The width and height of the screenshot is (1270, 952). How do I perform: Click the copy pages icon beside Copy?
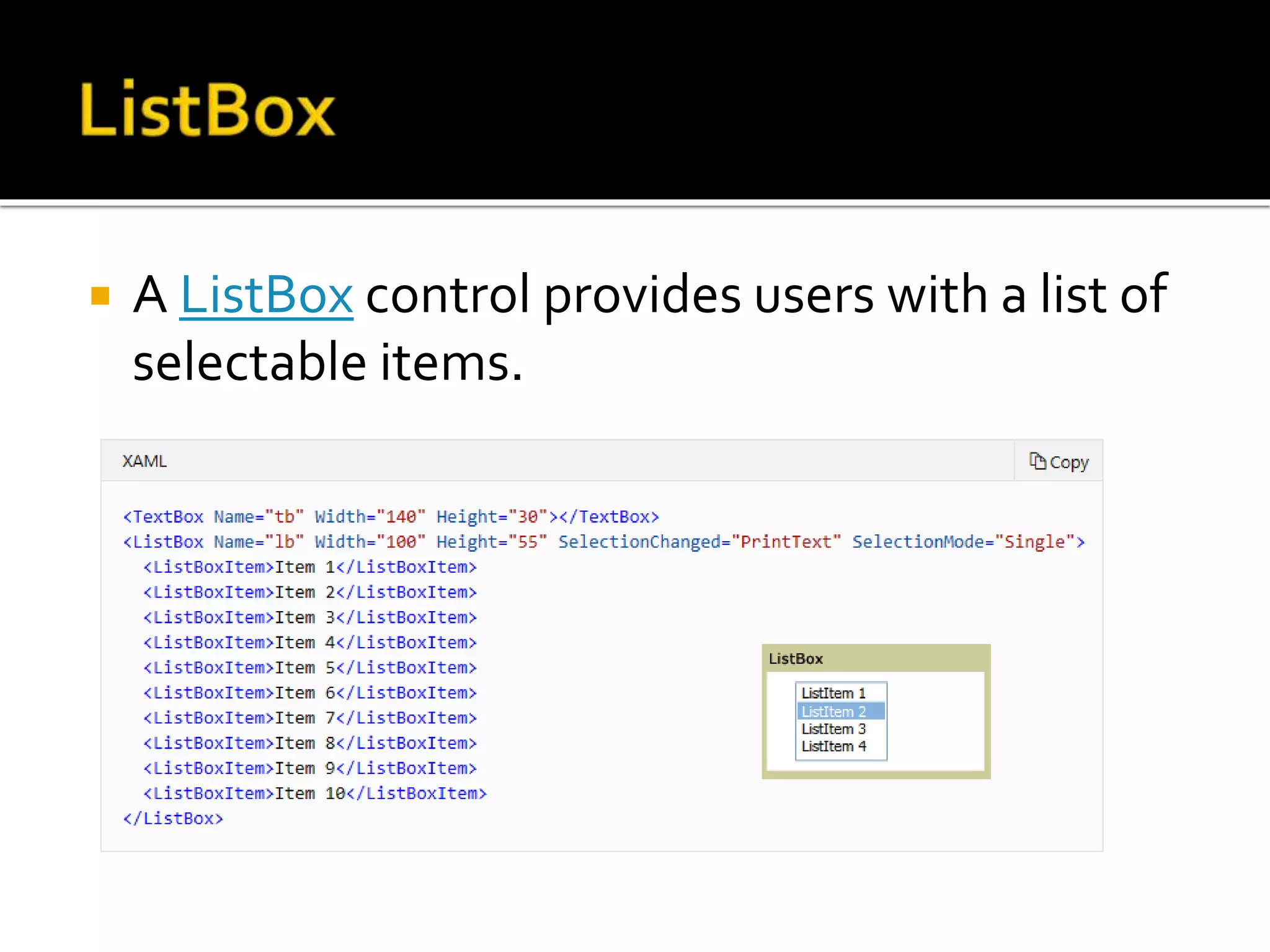[x=1037, y=461]
